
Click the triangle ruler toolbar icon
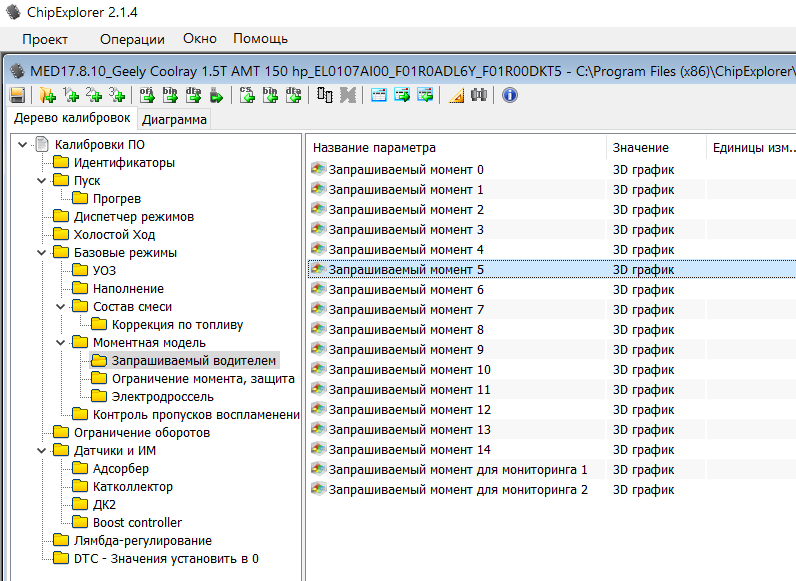coord(456,95)
